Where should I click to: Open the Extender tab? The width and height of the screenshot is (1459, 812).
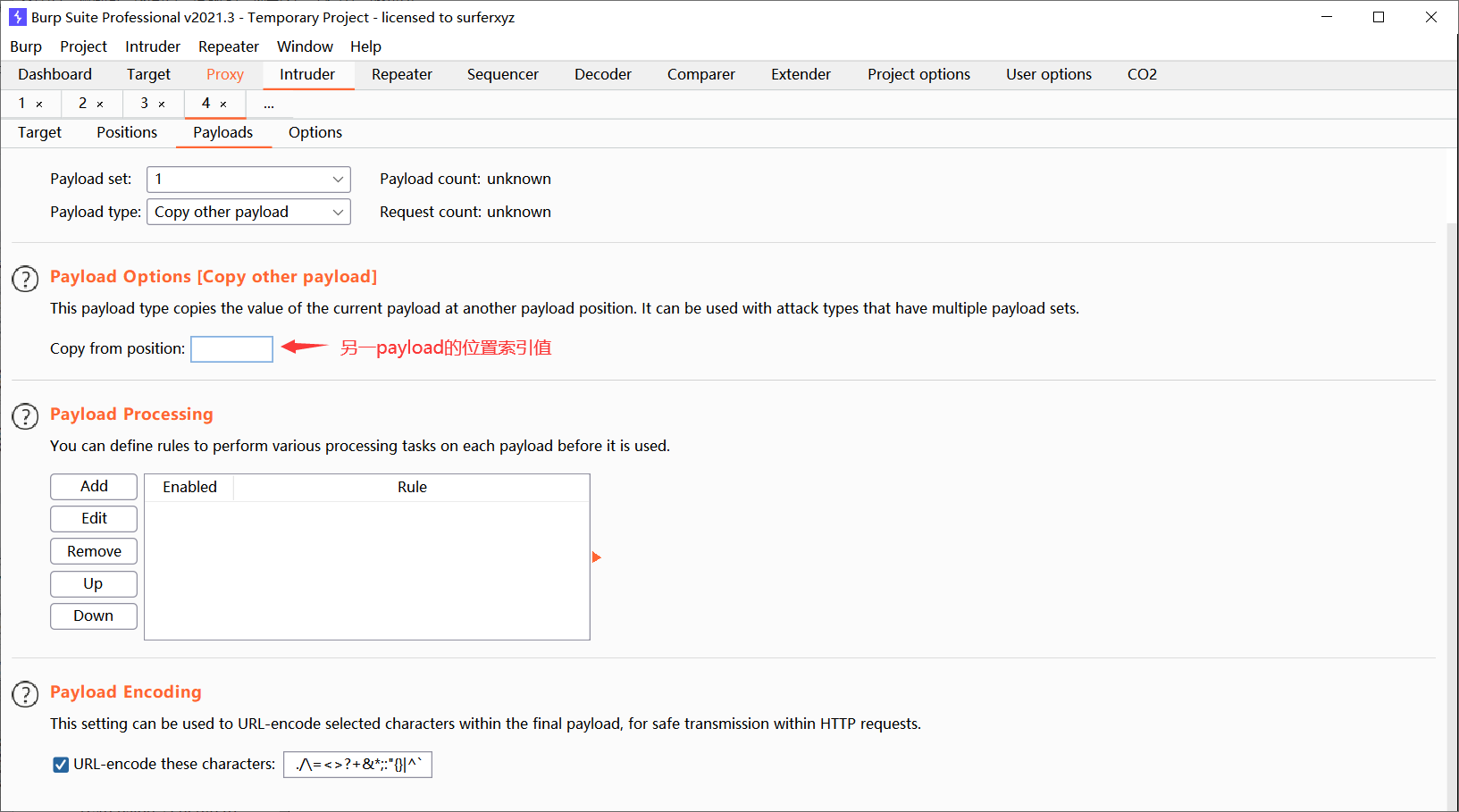(801, 75)
